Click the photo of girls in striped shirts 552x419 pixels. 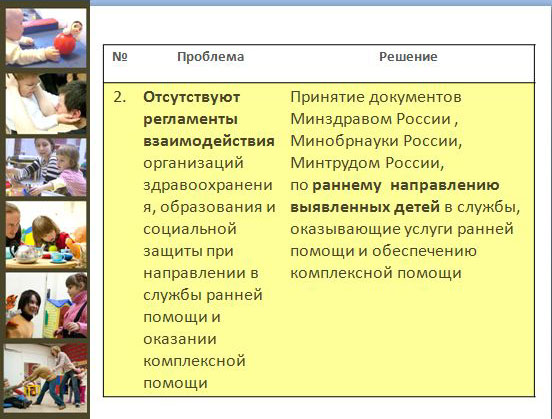pyautogui.click(x=46, y=167)
